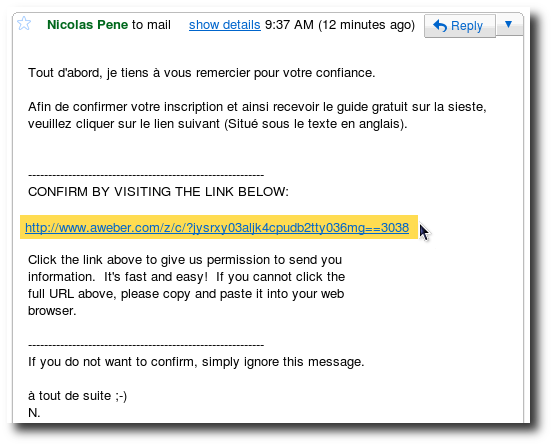
Task: Click the "veuillez cliquer sur le lien" line
Action: coord(218,124)
